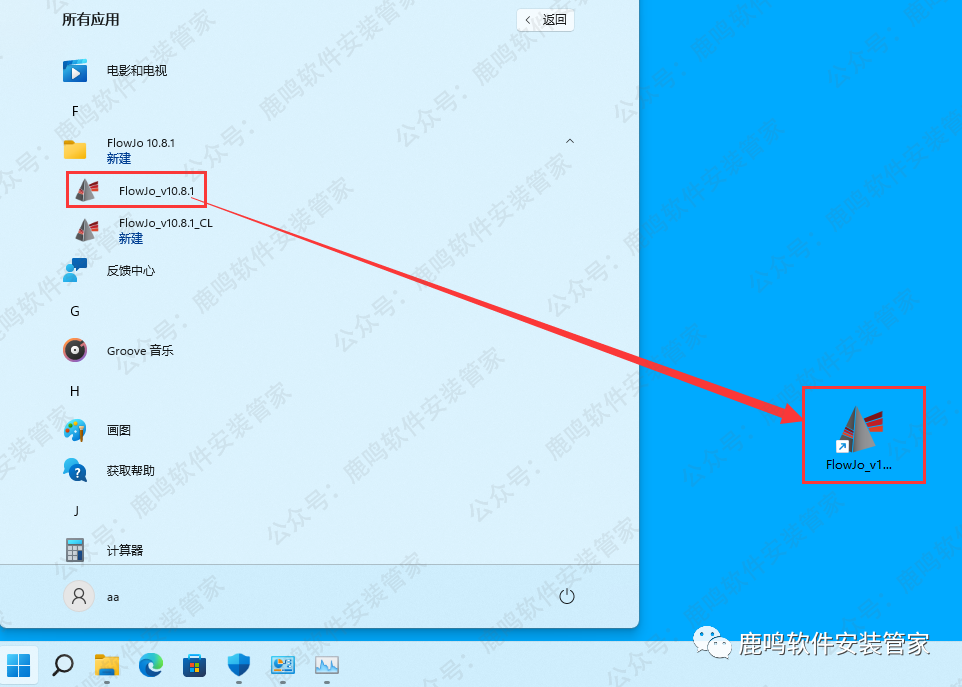Click the 电影和电视 label
This screenshot has height=687, width=962.
(x=137, y=71)
